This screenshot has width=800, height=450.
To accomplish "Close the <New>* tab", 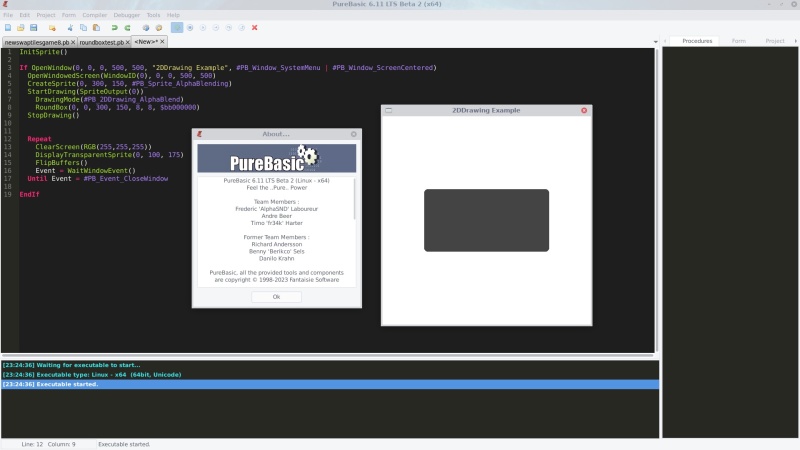I will tap(162, 42).
